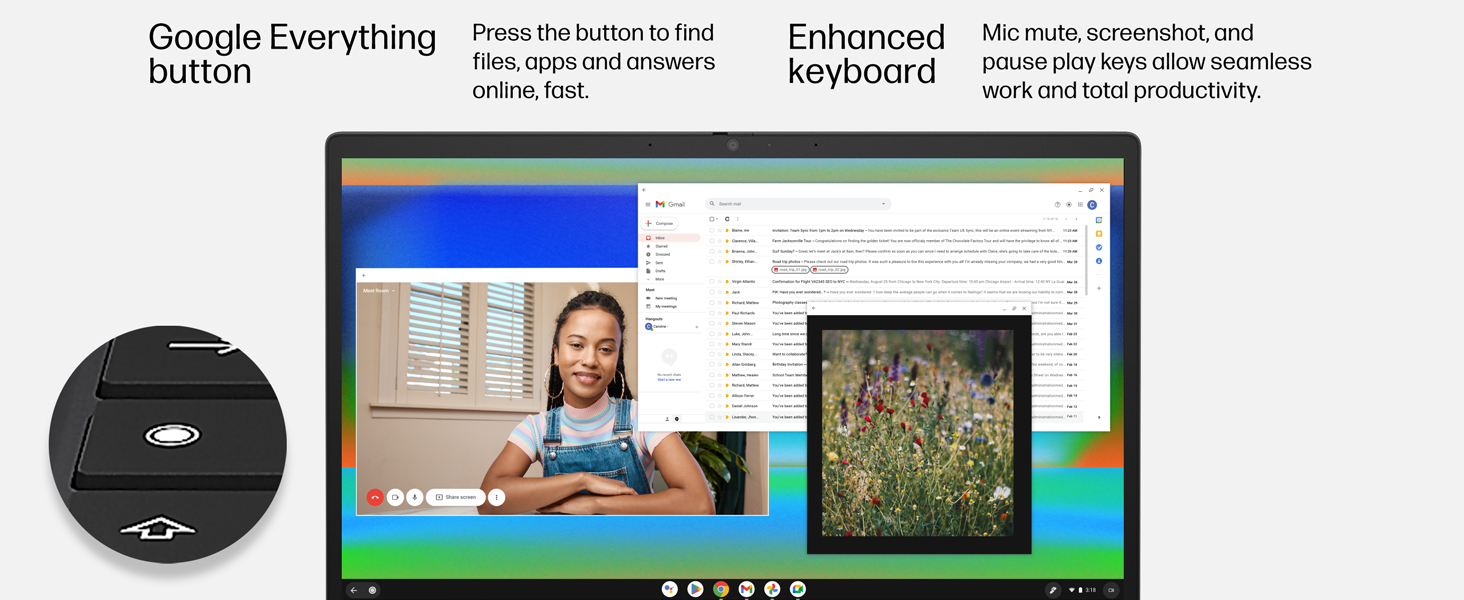Open Starred folder in Gmail
1464x600 pixels.
(661, 246)
